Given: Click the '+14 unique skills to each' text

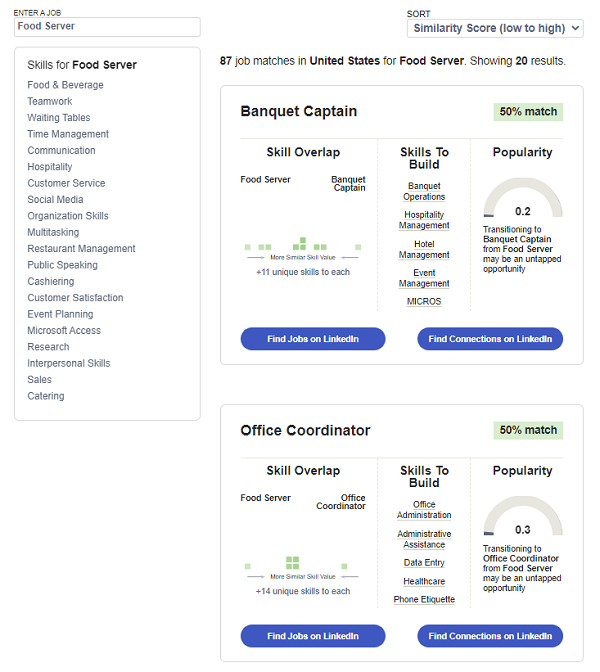Looking at the screenshot, I should pyautogui.click(x=303, y=591).
